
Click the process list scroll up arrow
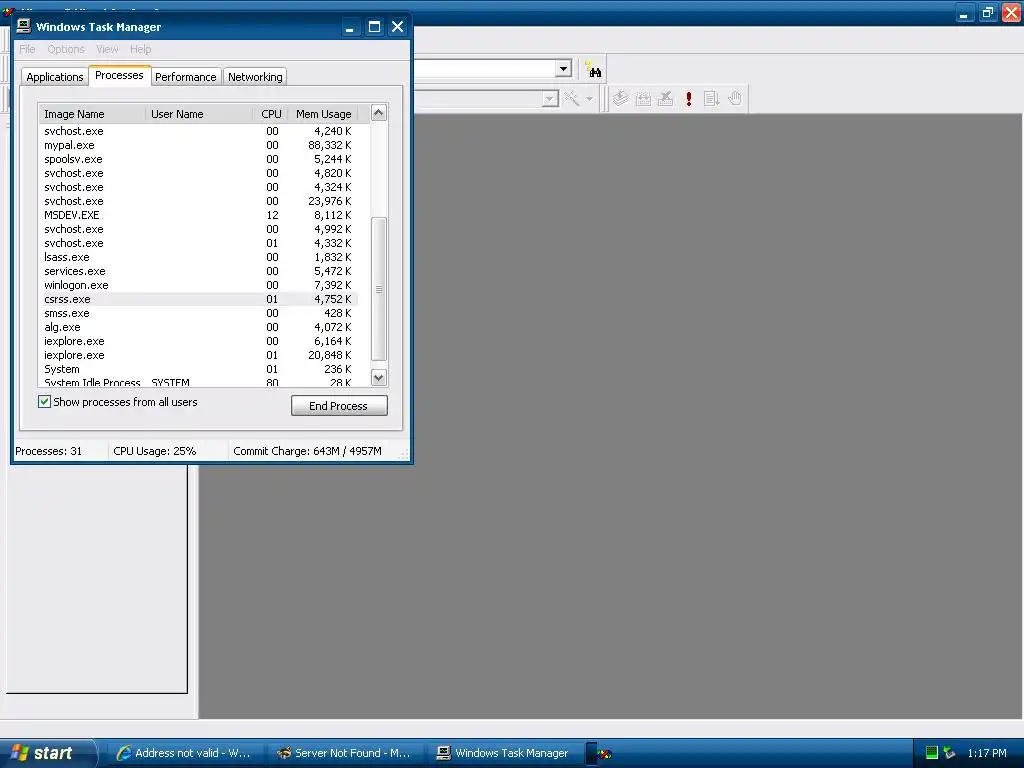[379, 113]
